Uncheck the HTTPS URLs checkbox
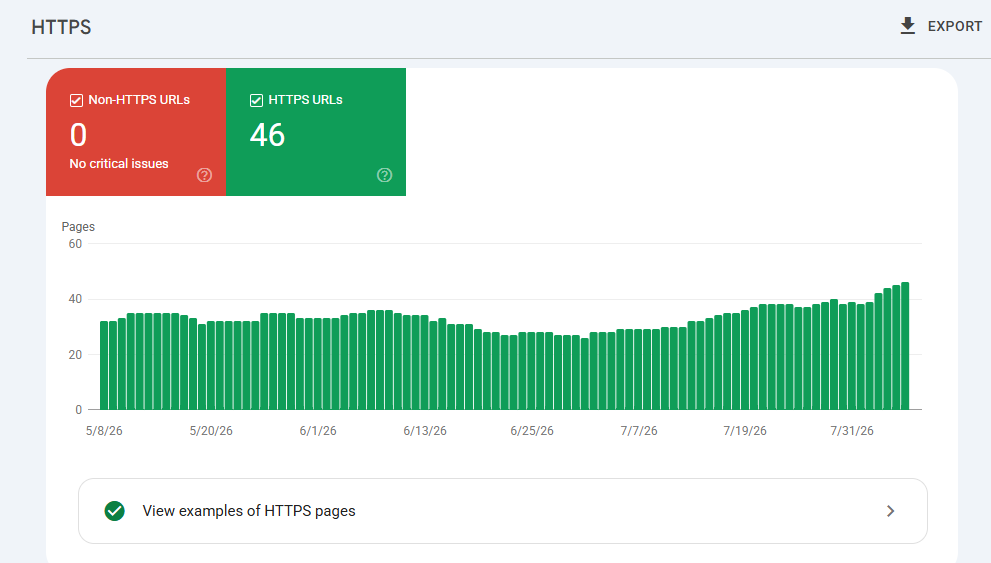The width and height of the screenshot is (991, 563). tap(256, 100)
